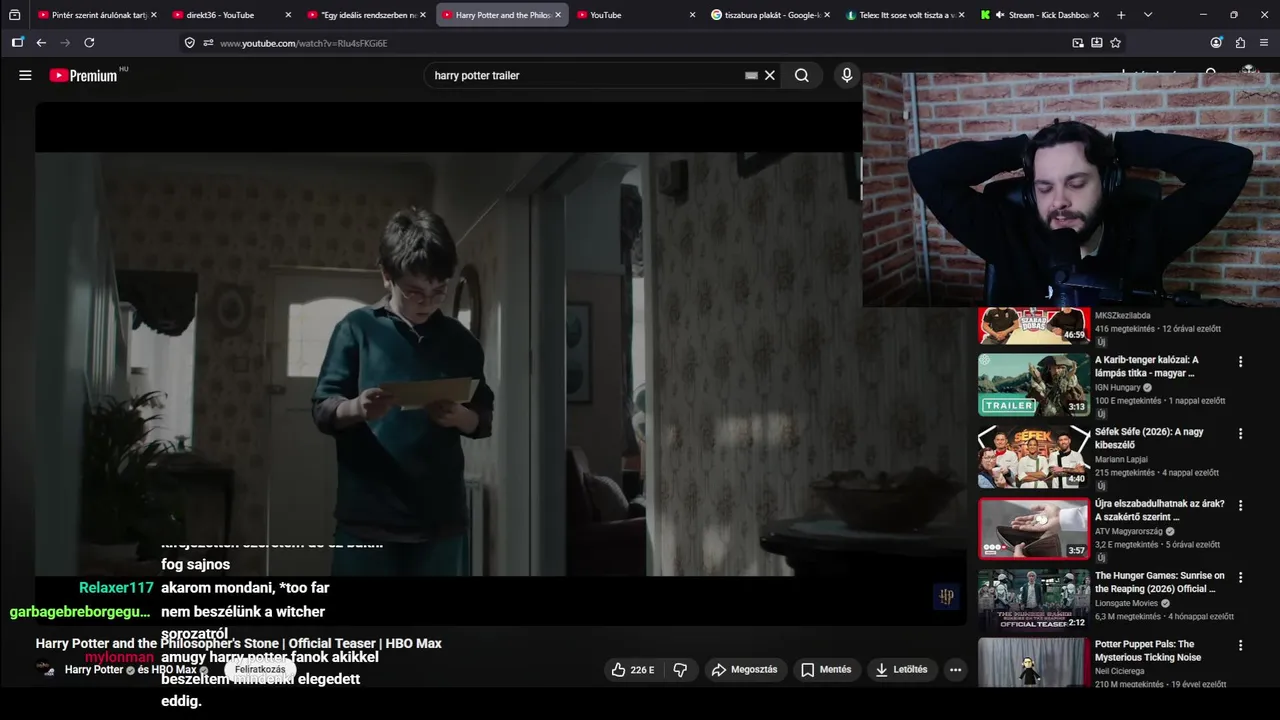Open 'A Karib-tenger kalózai: A lámpás titka' title

click(x=1146, y=366)
